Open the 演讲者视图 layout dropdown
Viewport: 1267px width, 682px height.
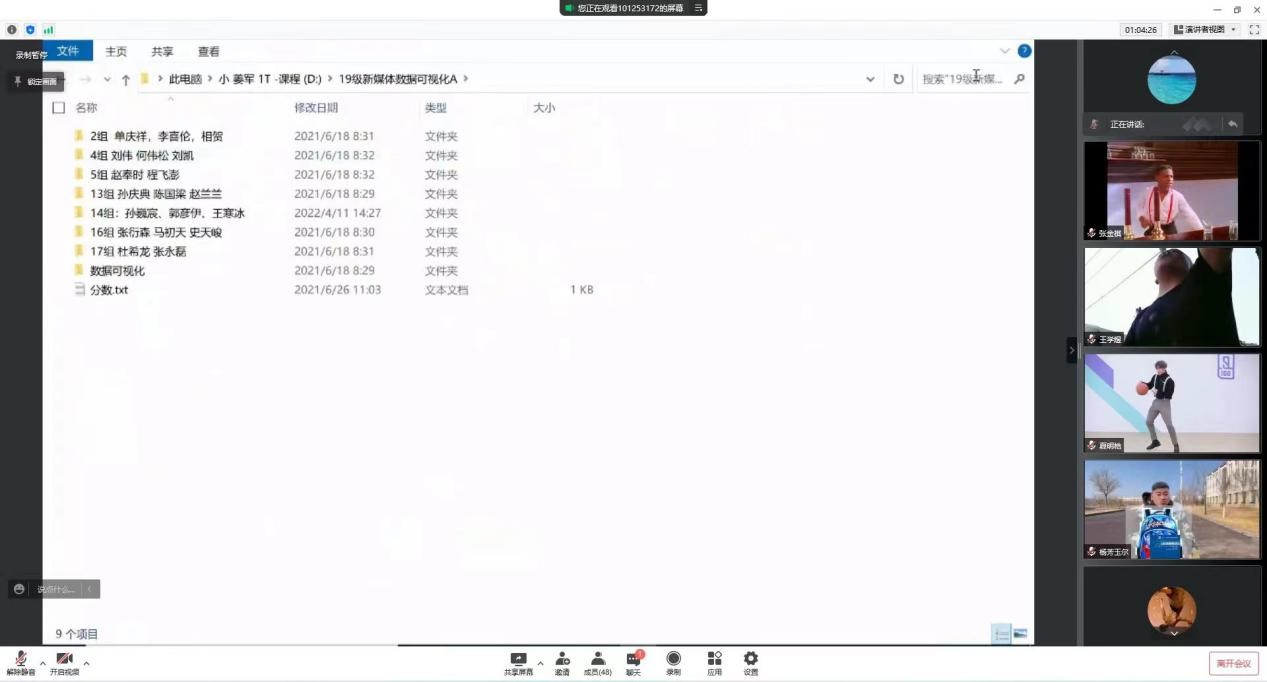1205,30
